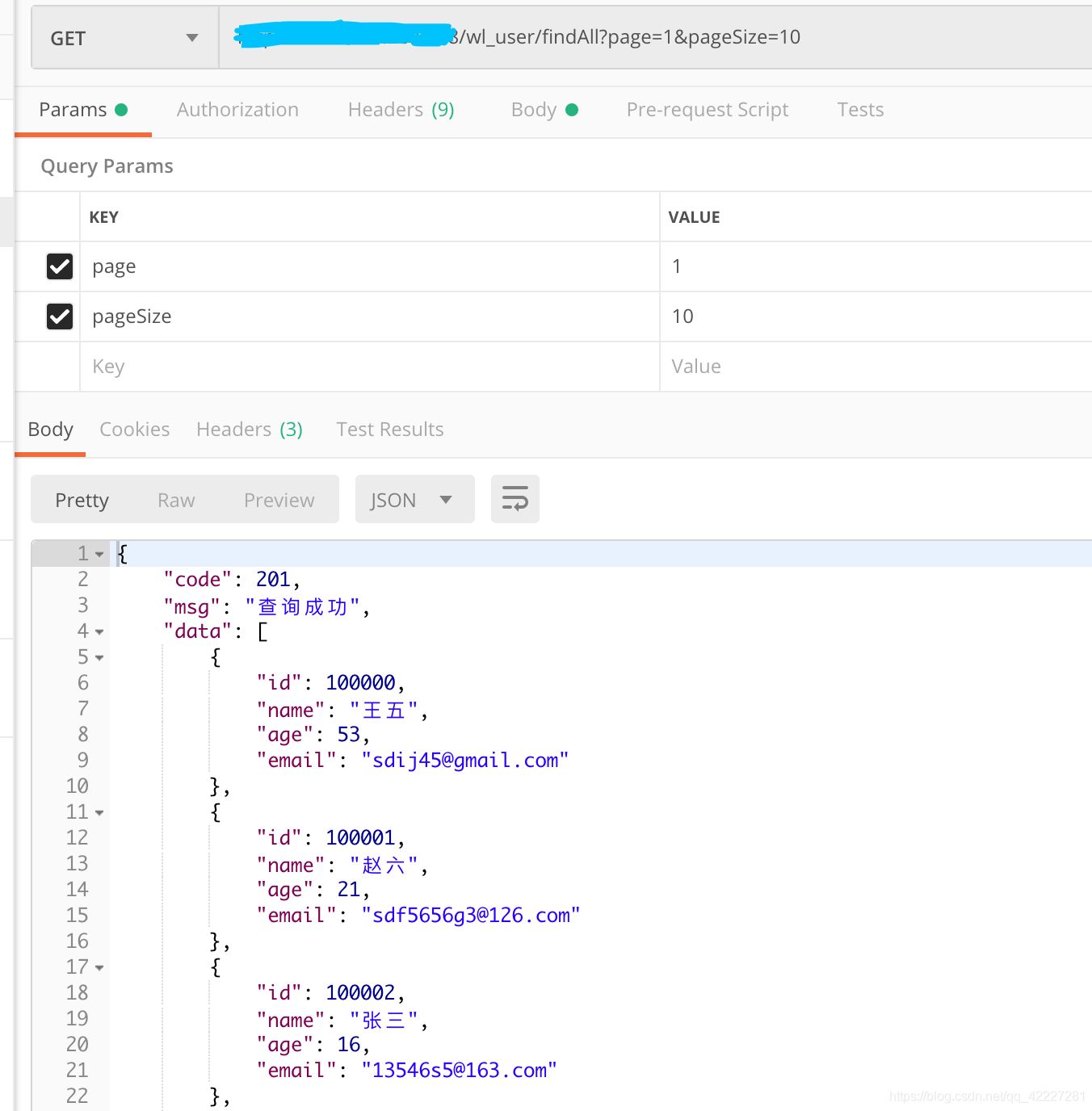Collapse the first user object at line 5
Viewport: 1092px width, 1111px height.
99,657
